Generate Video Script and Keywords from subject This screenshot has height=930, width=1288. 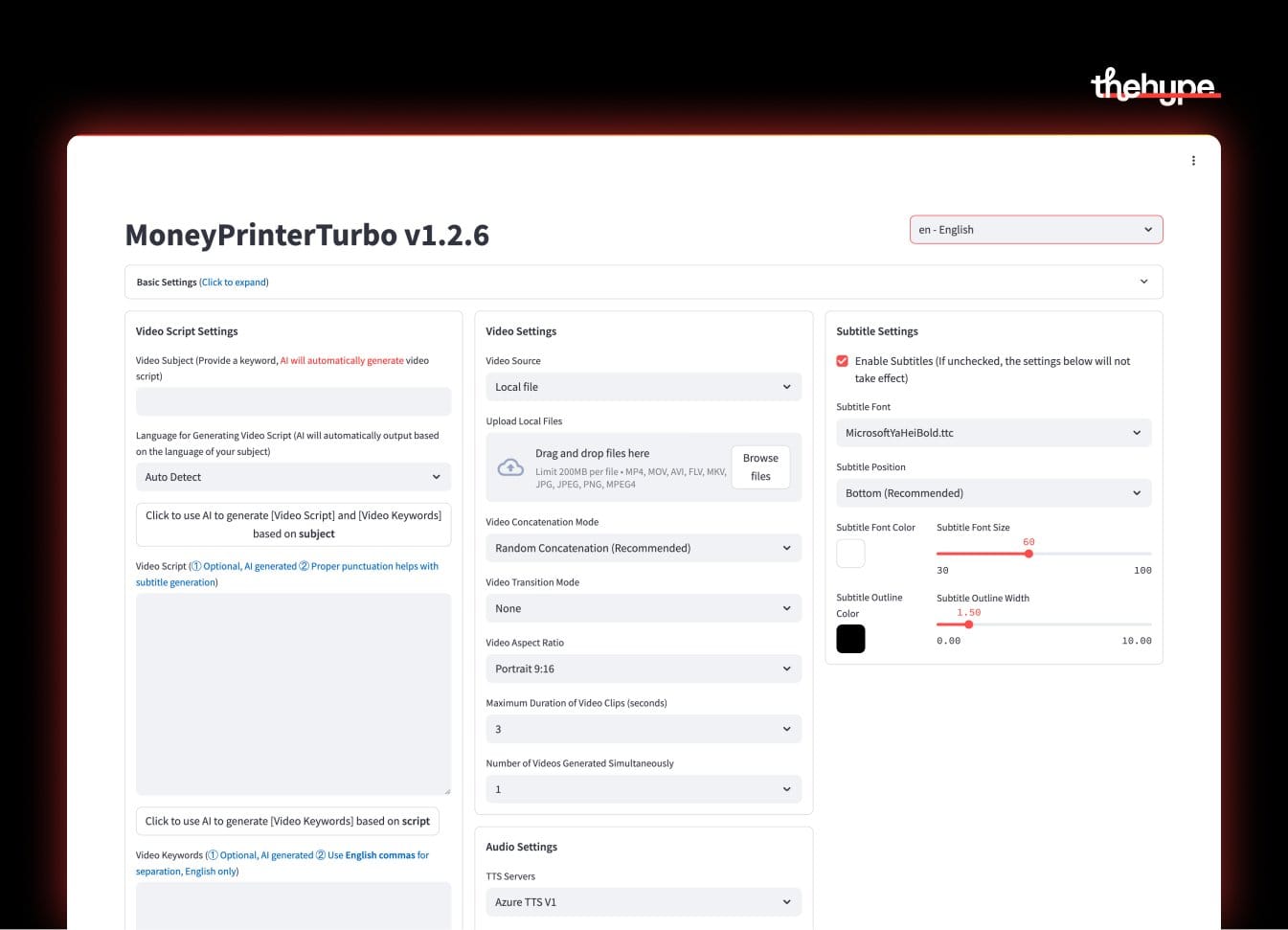click(x=293, y=525)
